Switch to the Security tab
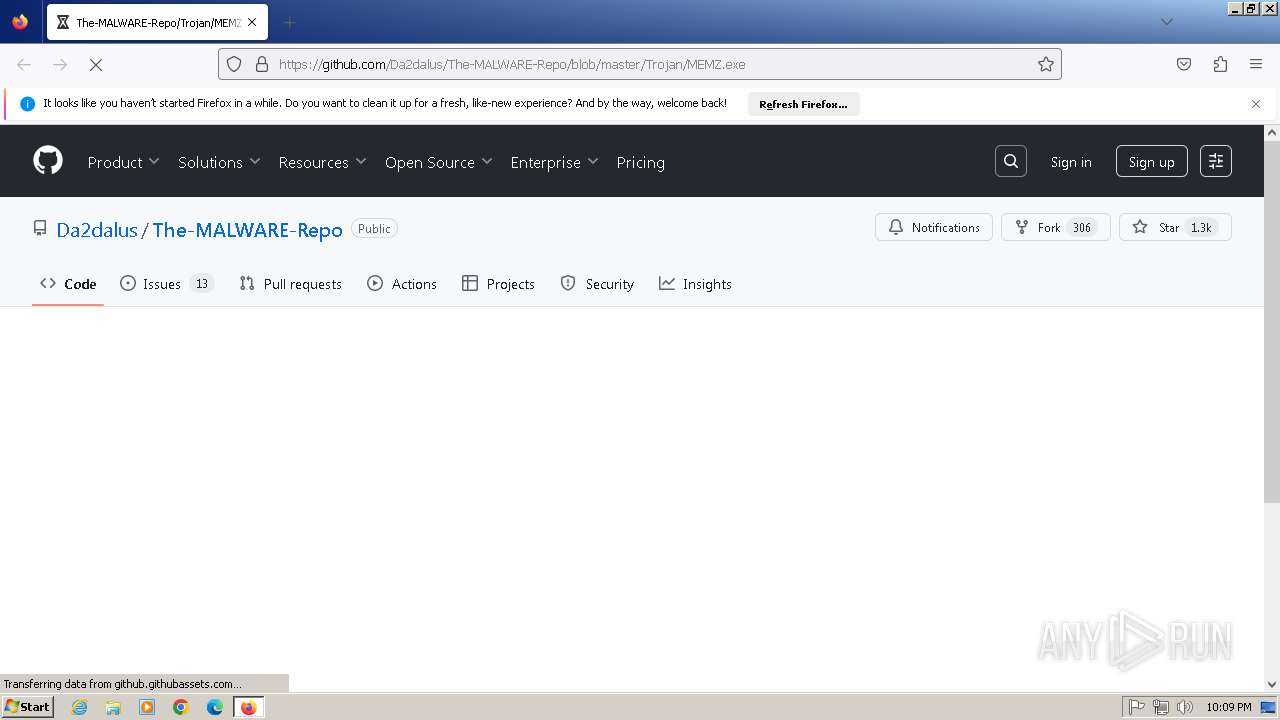The height and width of the screenshot is (720, 1280). click(x=597, y=284)
